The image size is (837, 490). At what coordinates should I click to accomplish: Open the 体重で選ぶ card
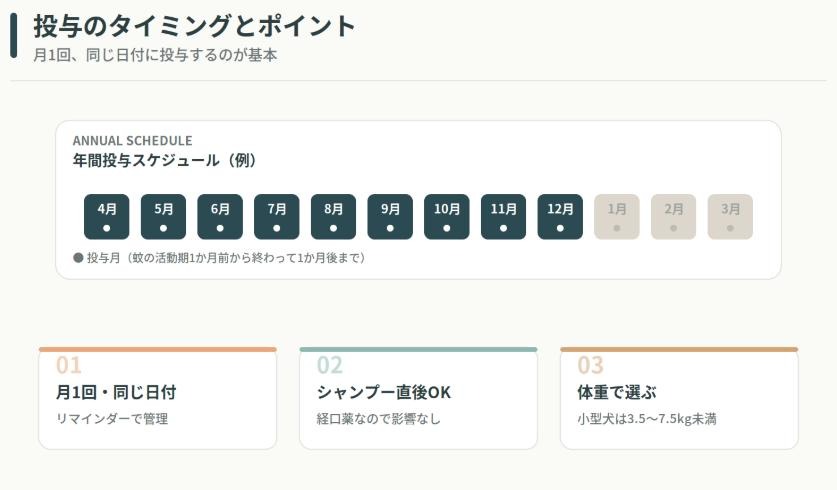pos(679,399)
